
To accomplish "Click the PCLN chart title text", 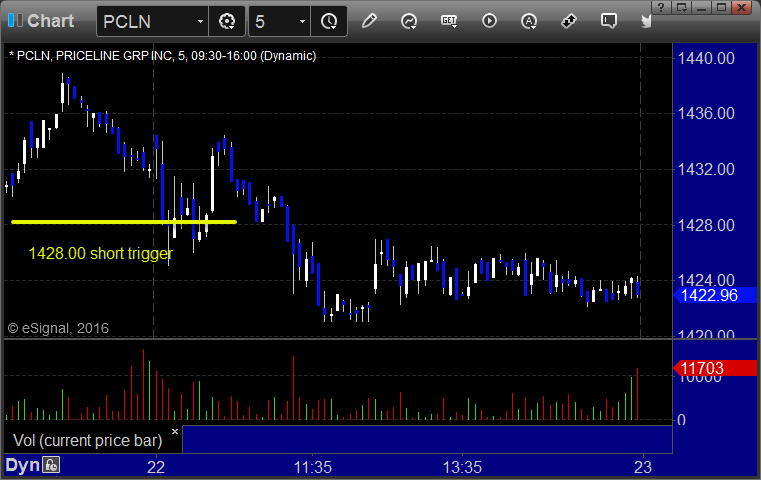I will point(163,56).
